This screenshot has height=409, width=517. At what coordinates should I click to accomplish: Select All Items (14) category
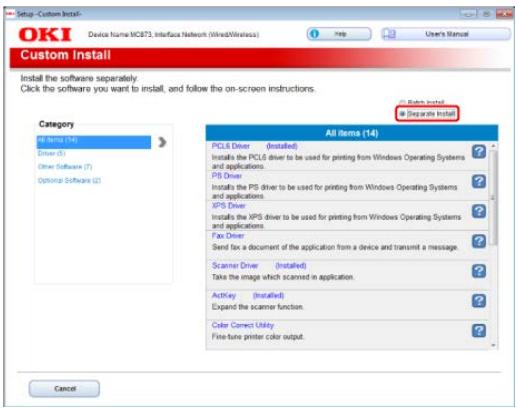tap(94, 142)
